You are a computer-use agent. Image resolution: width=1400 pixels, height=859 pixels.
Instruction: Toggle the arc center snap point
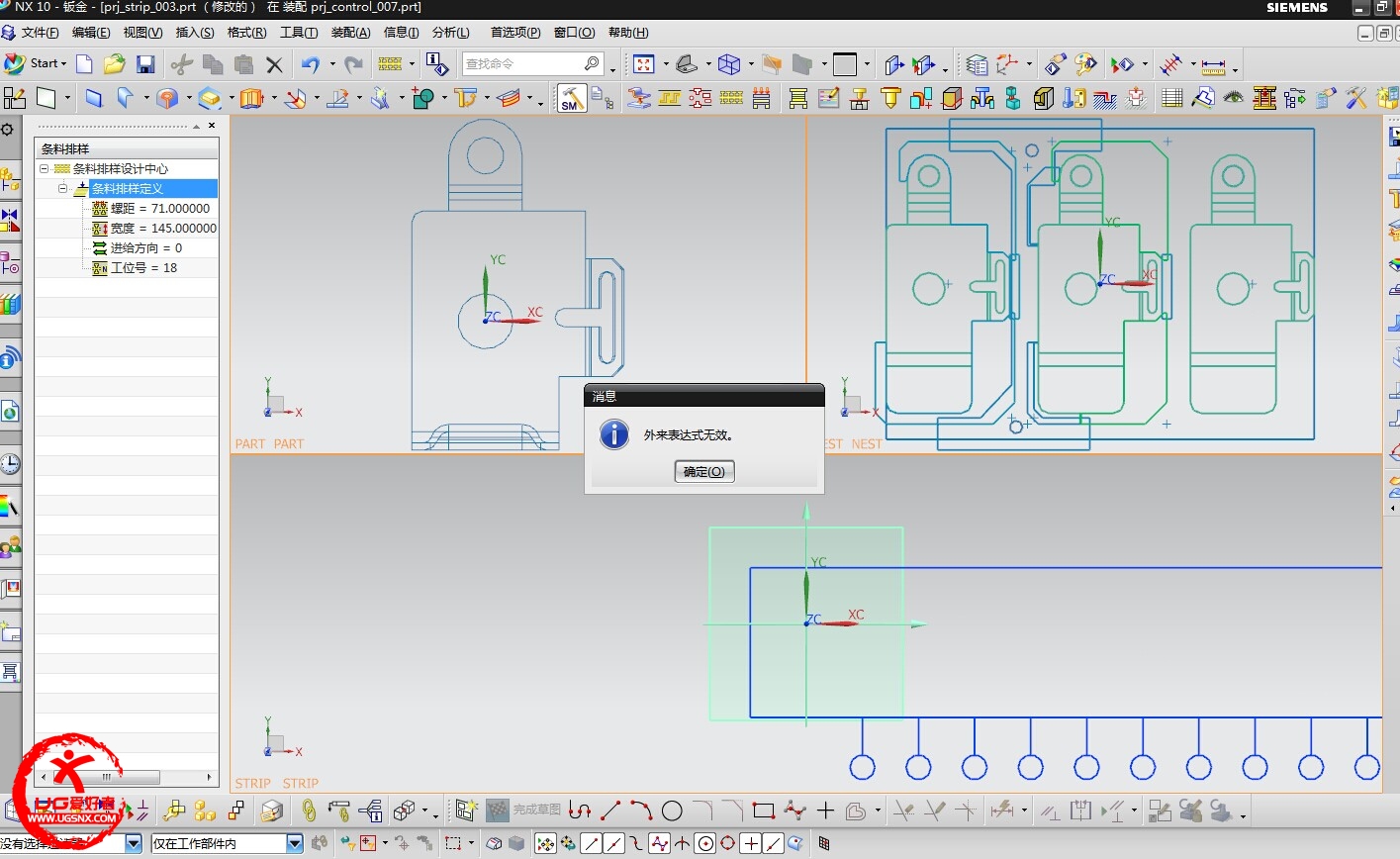705,844
